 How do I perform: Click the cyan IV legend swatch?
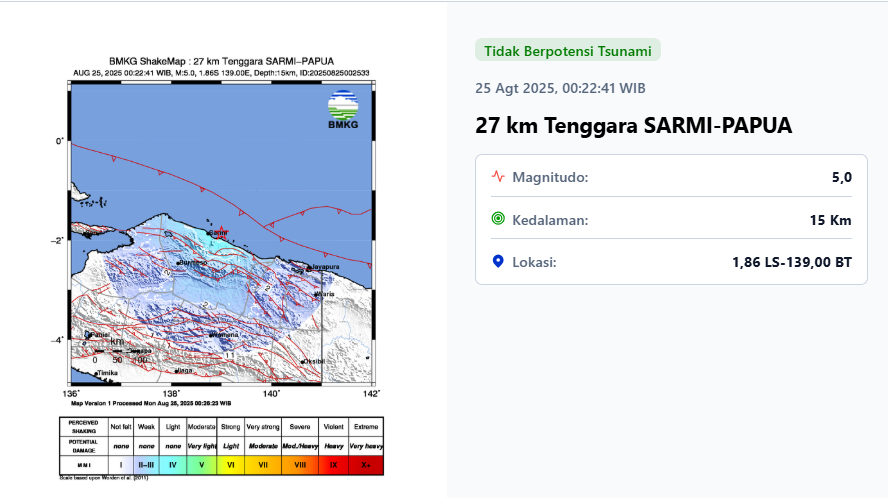tap(173, 465)
